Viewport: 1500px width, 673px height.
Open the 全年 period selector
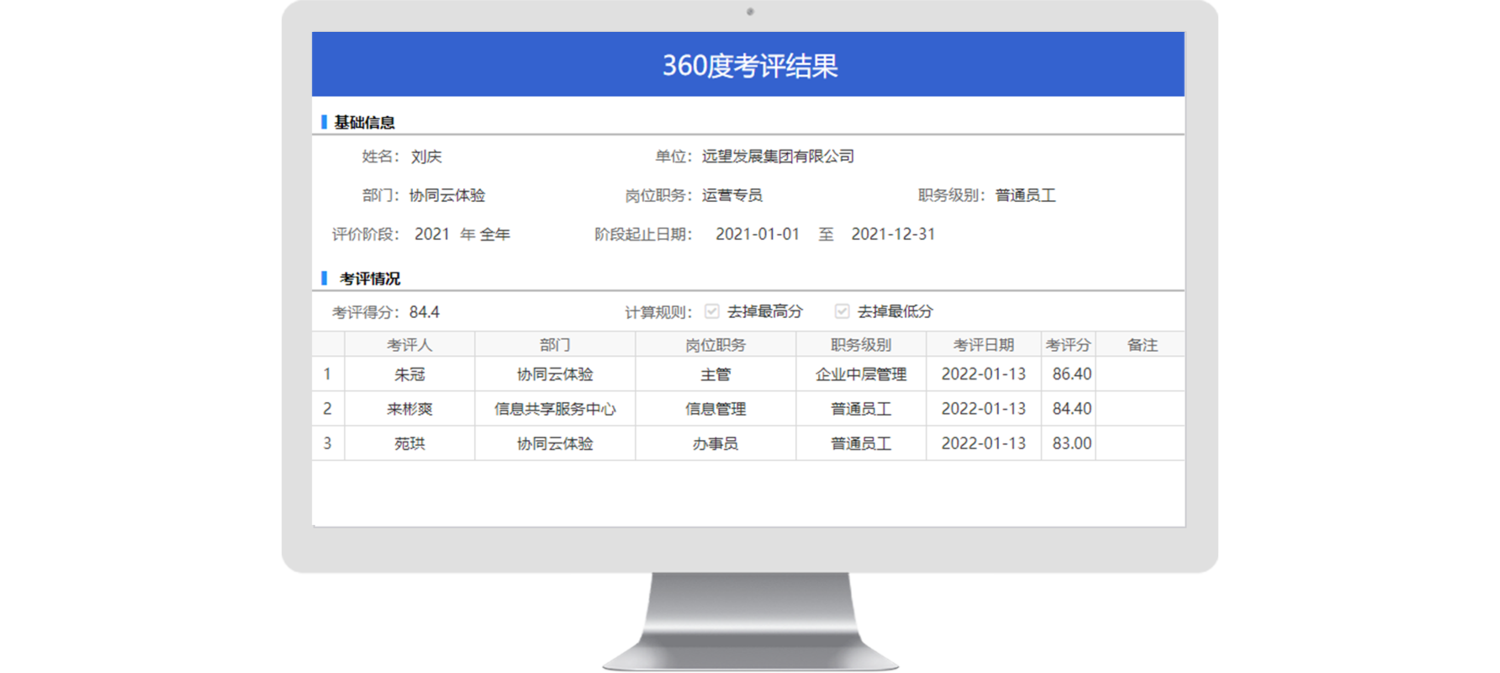click(495, 234)
